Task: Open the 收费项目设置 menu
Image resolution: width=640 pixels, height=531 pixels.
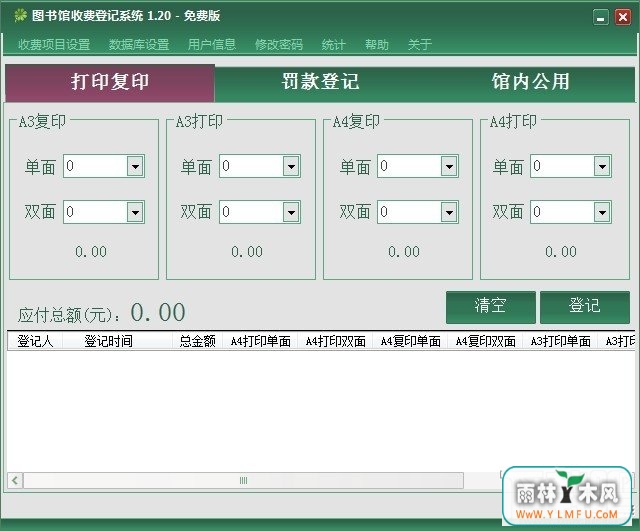Action: [54, 44]
